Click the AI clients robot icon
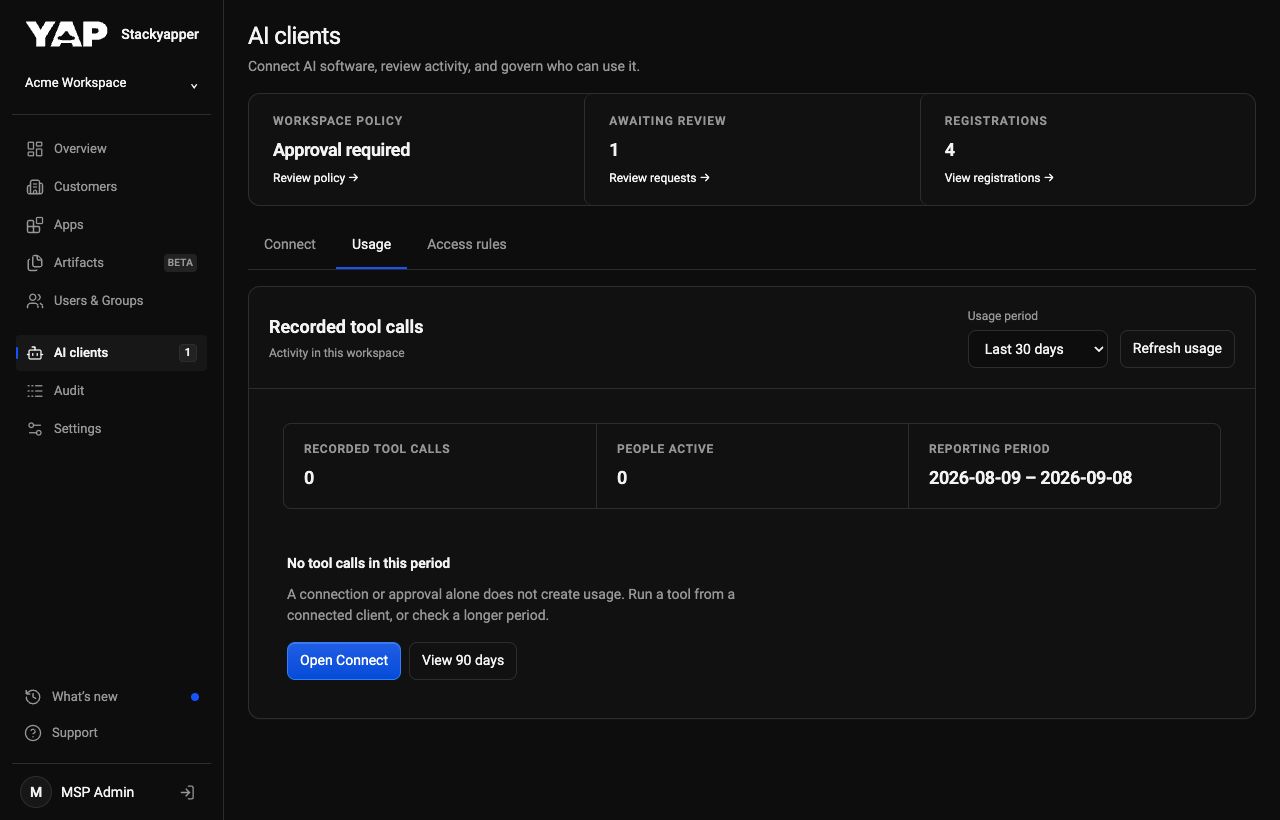Screen dimensions: 1280x820 point(35,353)
